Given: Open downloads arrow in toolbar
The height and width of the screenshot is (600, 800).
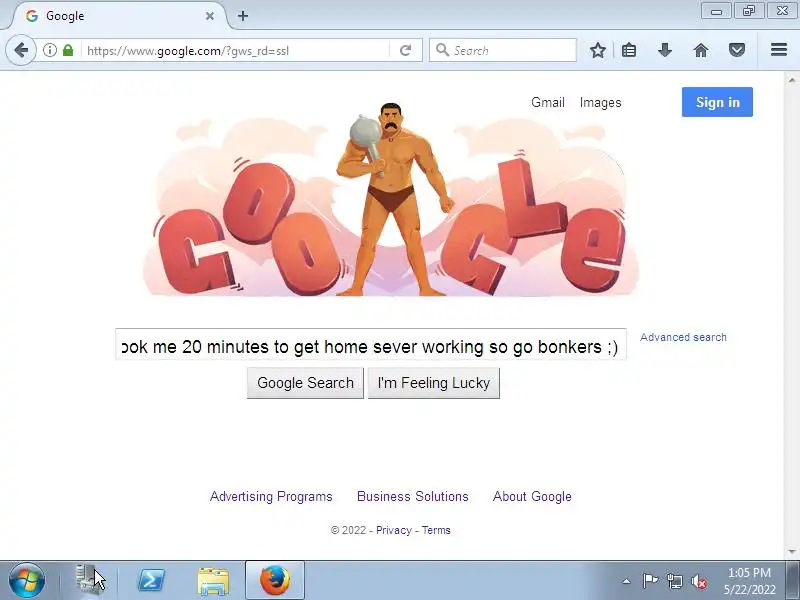Looking at the screenshot, I should [x=665, y=50].
